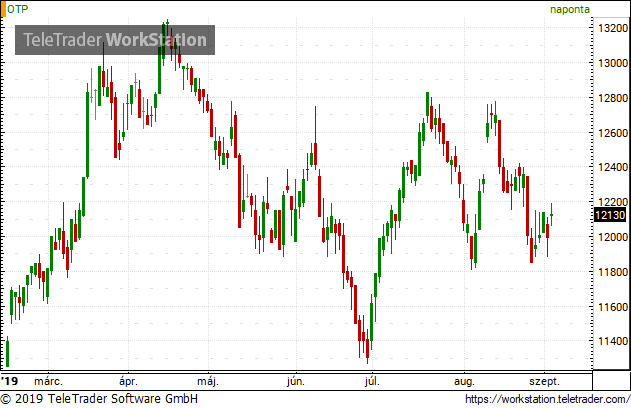Click the 11600 price axis label
The width and height of the screenshot is (631, 408).
point(613,307)
